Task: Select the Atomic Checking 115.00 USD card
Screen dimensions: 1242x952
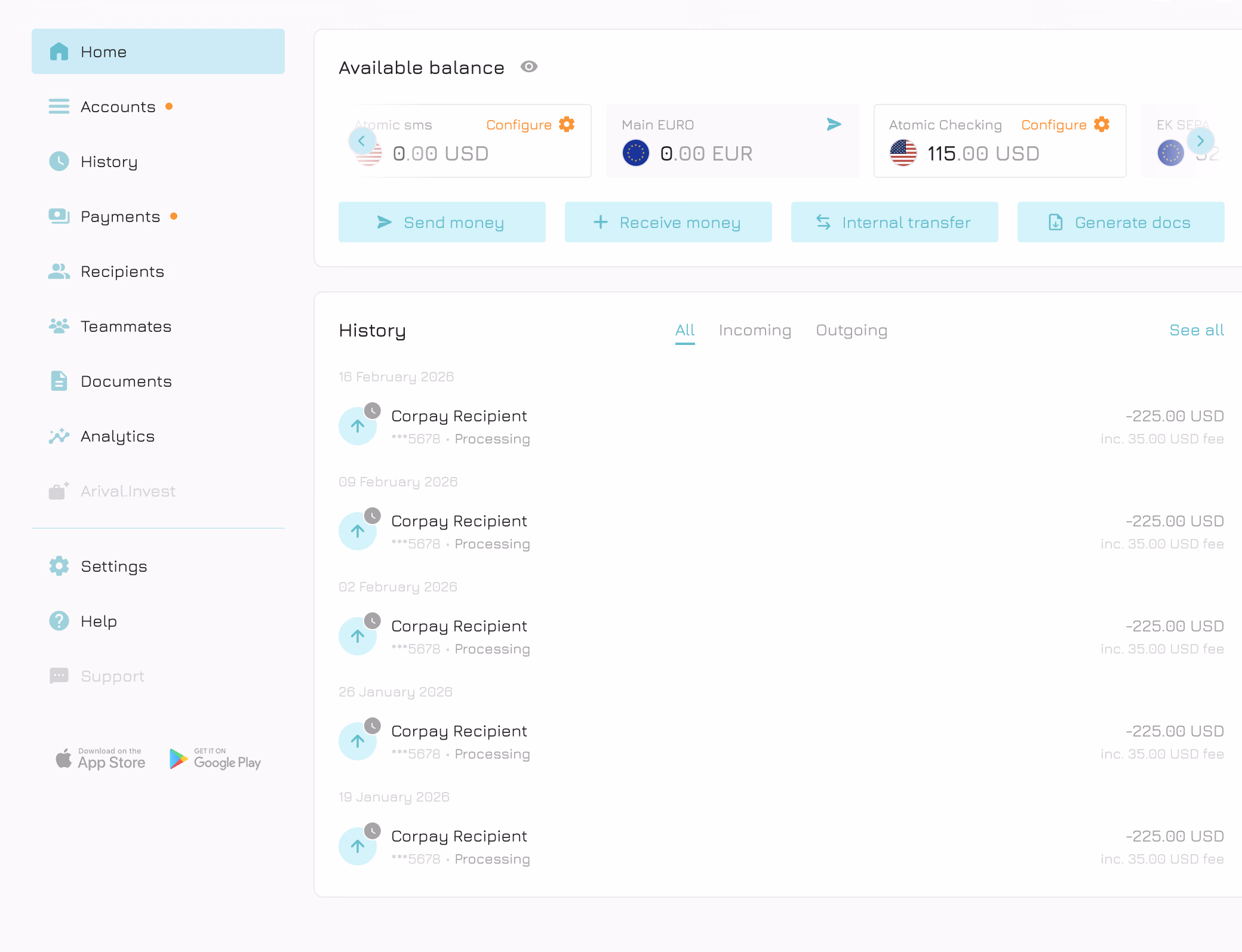Action: click(x=1000, y=141)
